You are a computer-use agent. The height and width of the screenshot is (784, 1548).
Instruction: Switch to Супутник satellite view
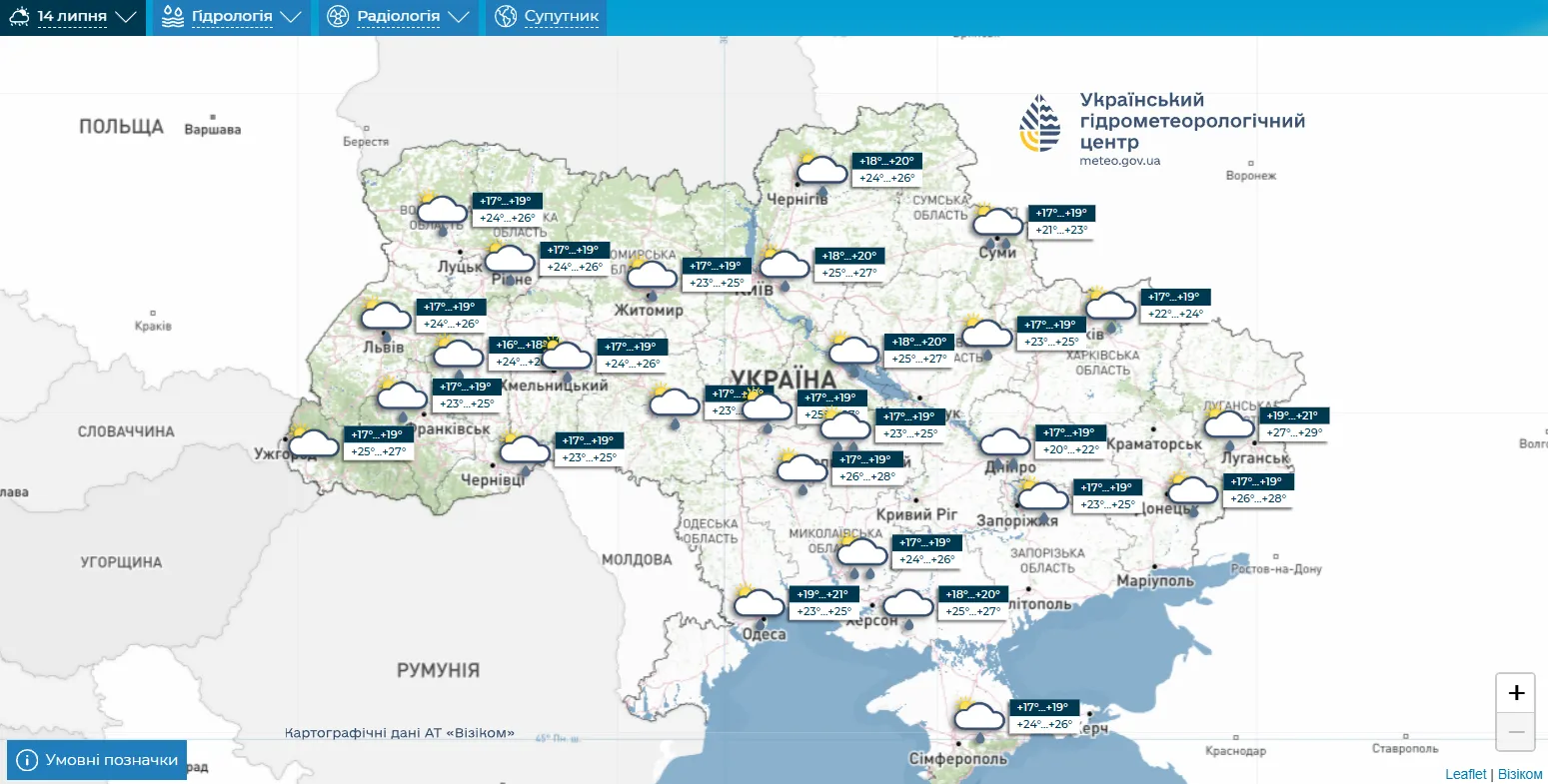(x=547, y=17)
